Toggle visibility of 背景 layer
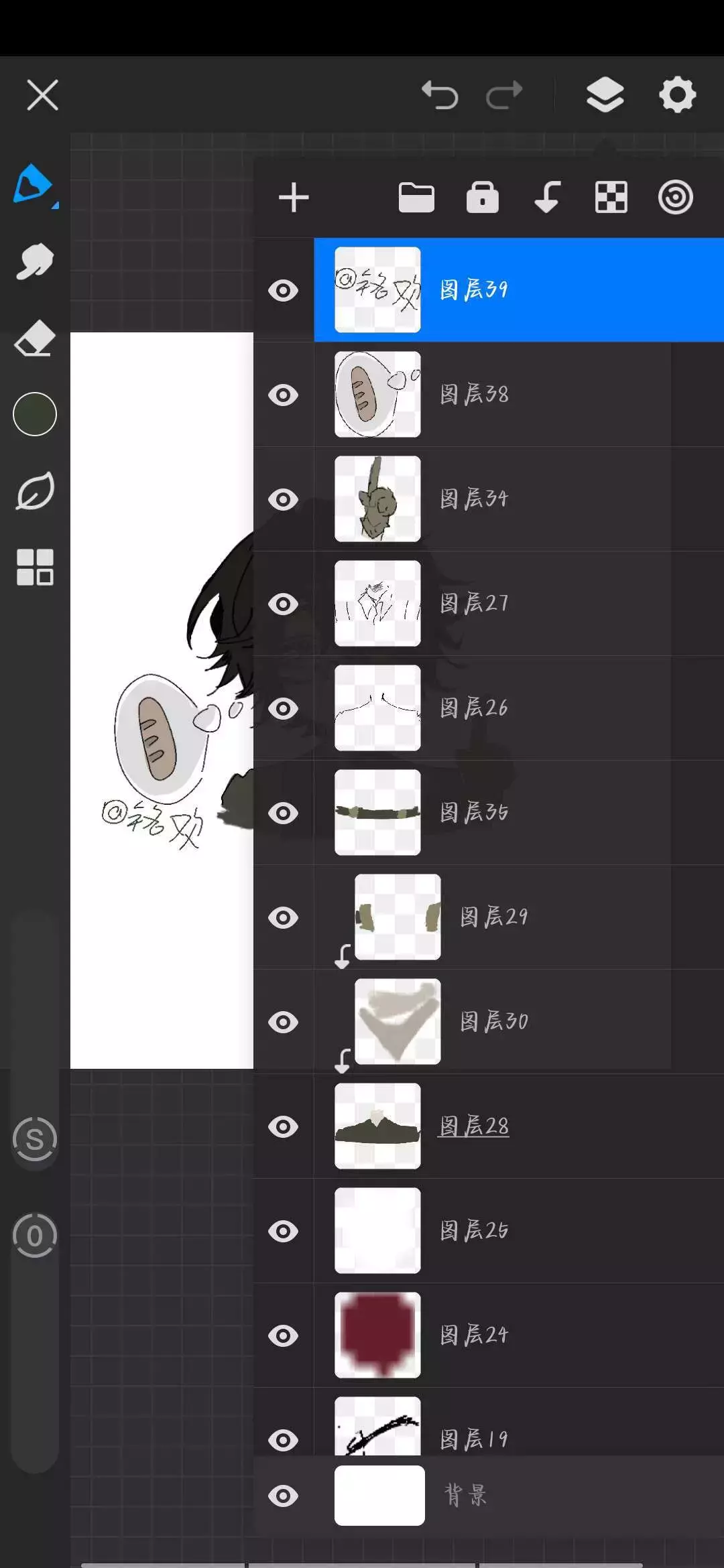Image resolution: width=724 pixels, height=1568 pixels. coord(284,1496)
